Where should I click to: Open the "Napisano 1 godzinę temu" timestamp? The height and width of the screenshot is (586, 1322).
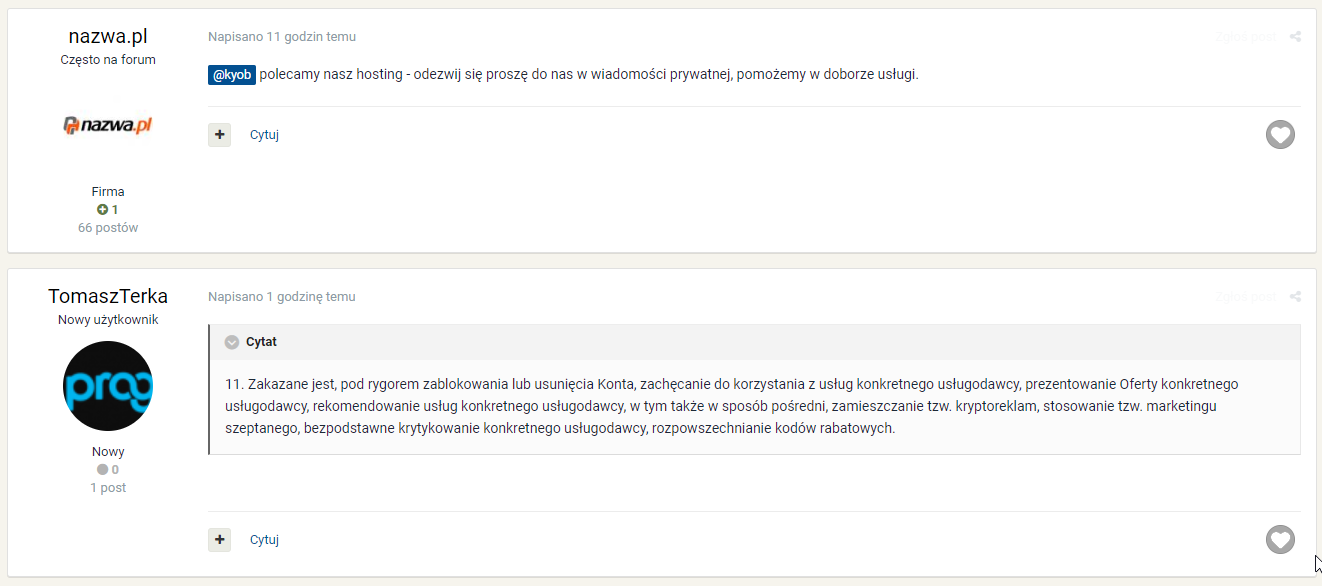pyautogui.click(x=282, y=297)
